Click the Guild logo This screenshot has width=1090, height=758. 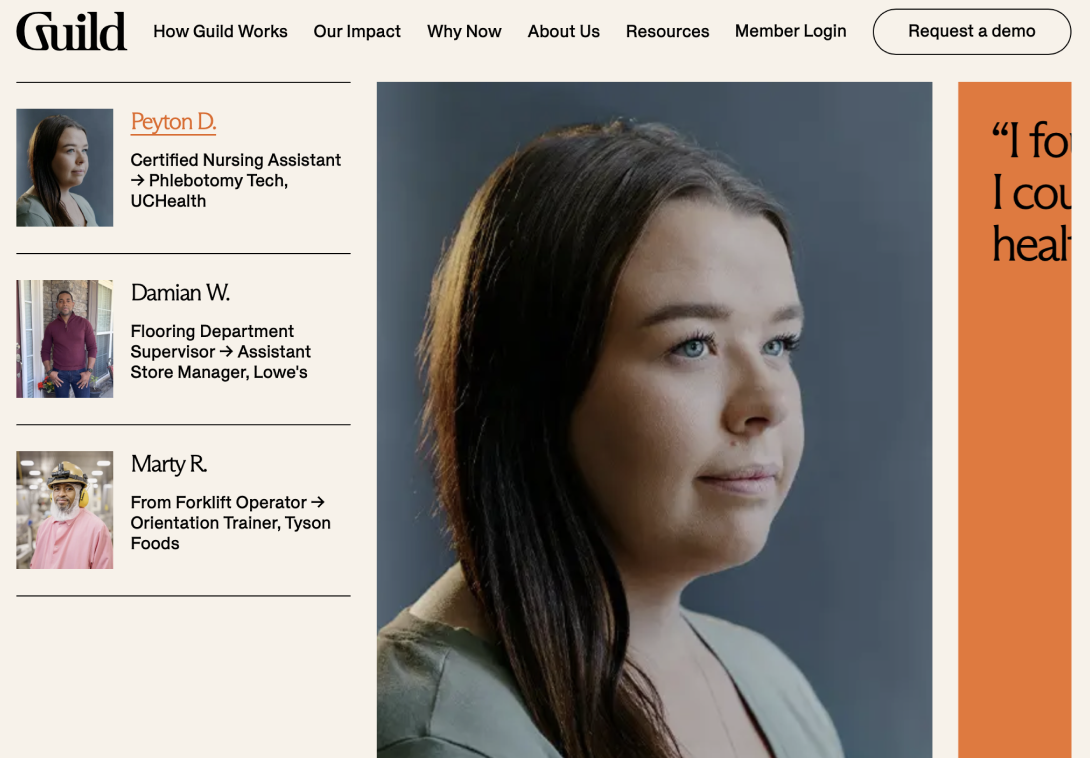[72, 31]
